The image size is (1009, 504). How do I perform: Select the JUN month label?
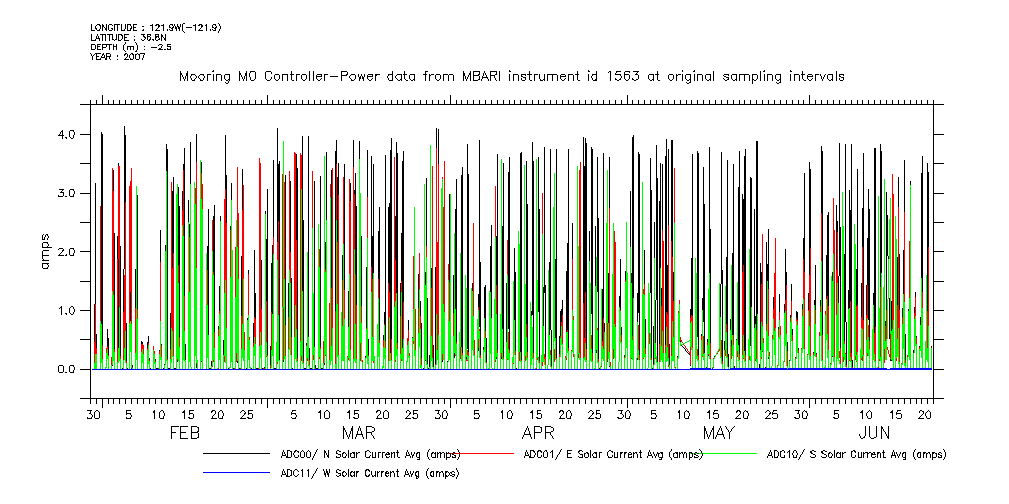875,433
